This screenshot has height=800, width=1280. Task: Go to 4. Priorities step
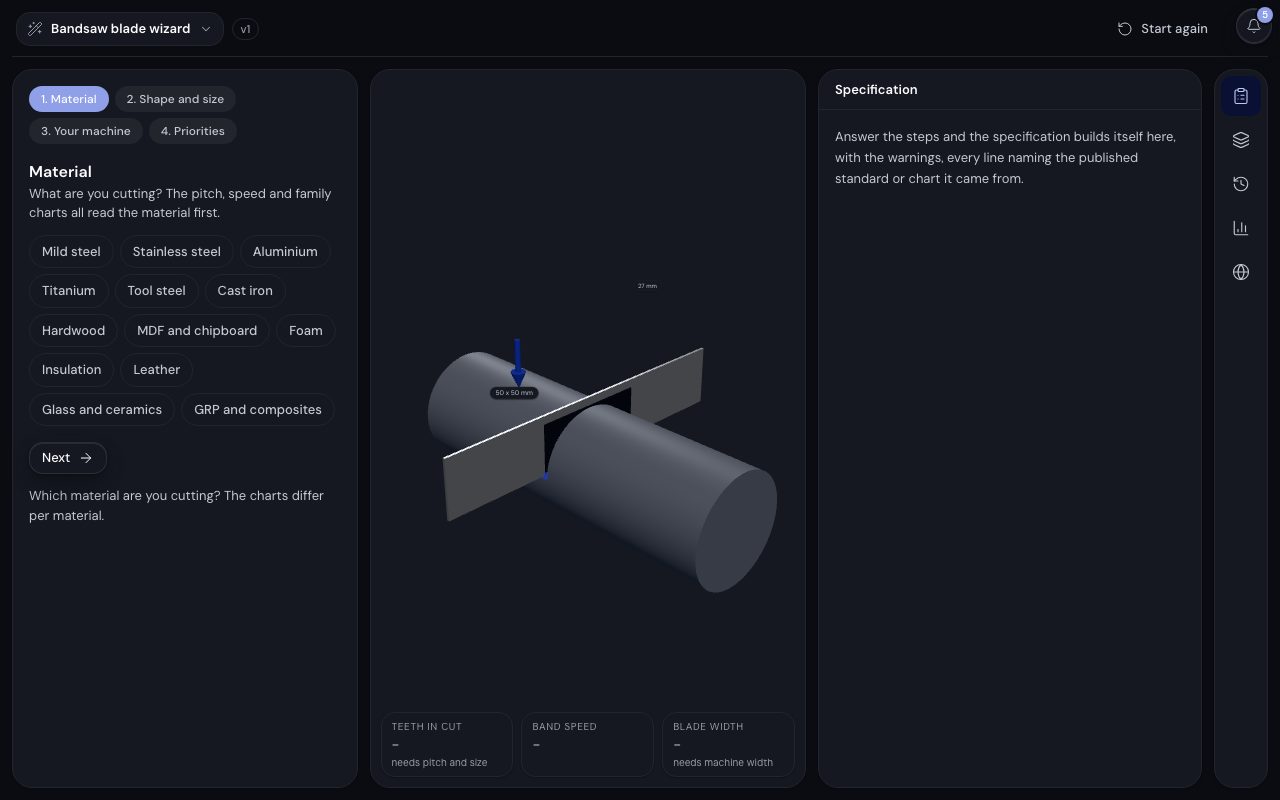tap(193, 131)
